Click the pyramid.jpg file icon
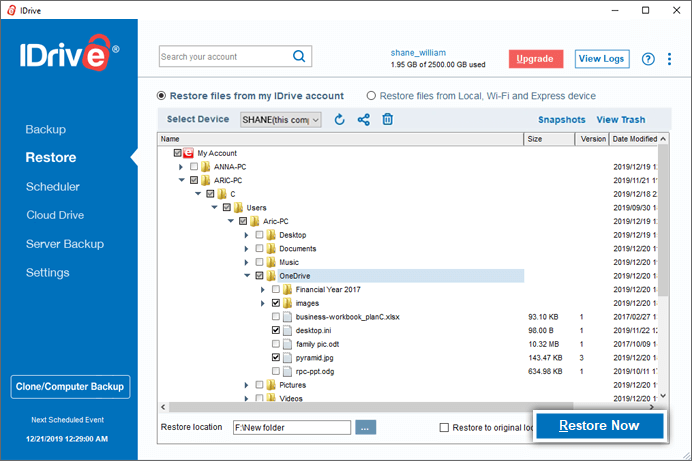The width and height of the screenshot is (692, 461). (x=287, y=358)
